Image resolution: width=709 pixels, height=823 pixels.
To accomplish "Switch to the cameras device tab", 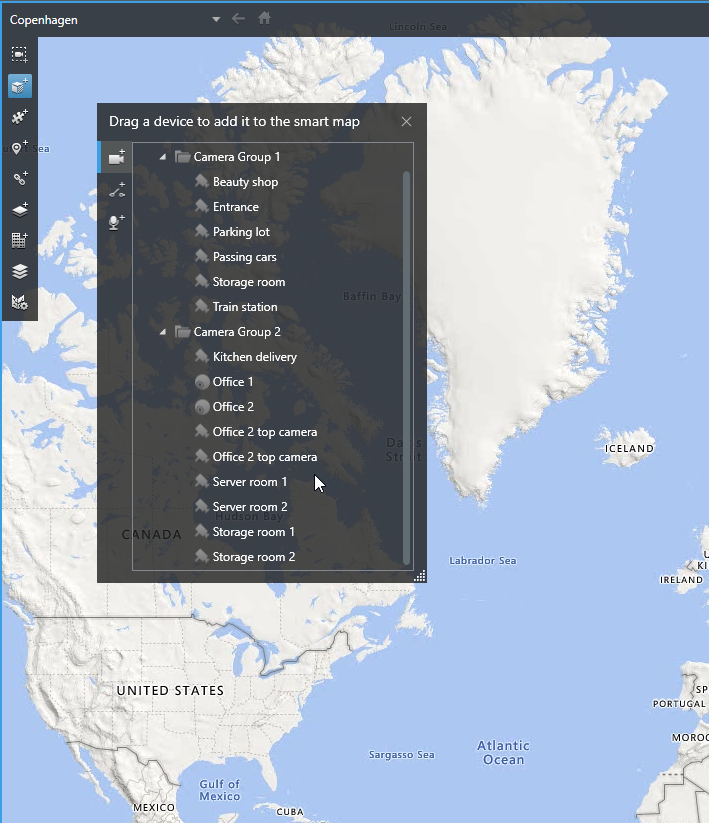I will coord(116,157).
